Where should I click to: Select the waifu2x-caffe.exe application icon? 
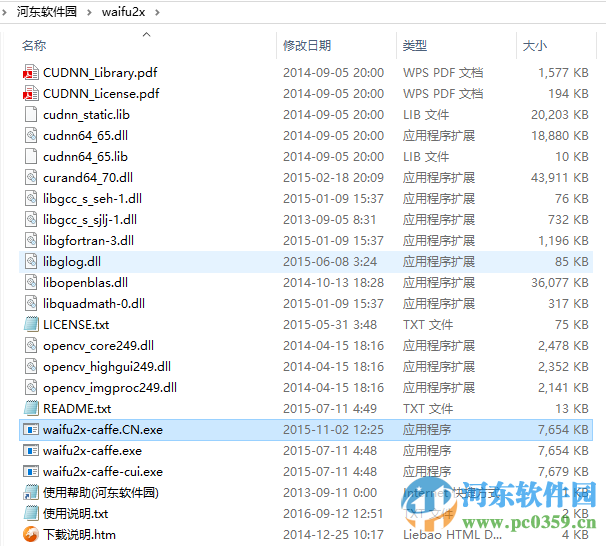pyautogui.click(x=31, y=451)
